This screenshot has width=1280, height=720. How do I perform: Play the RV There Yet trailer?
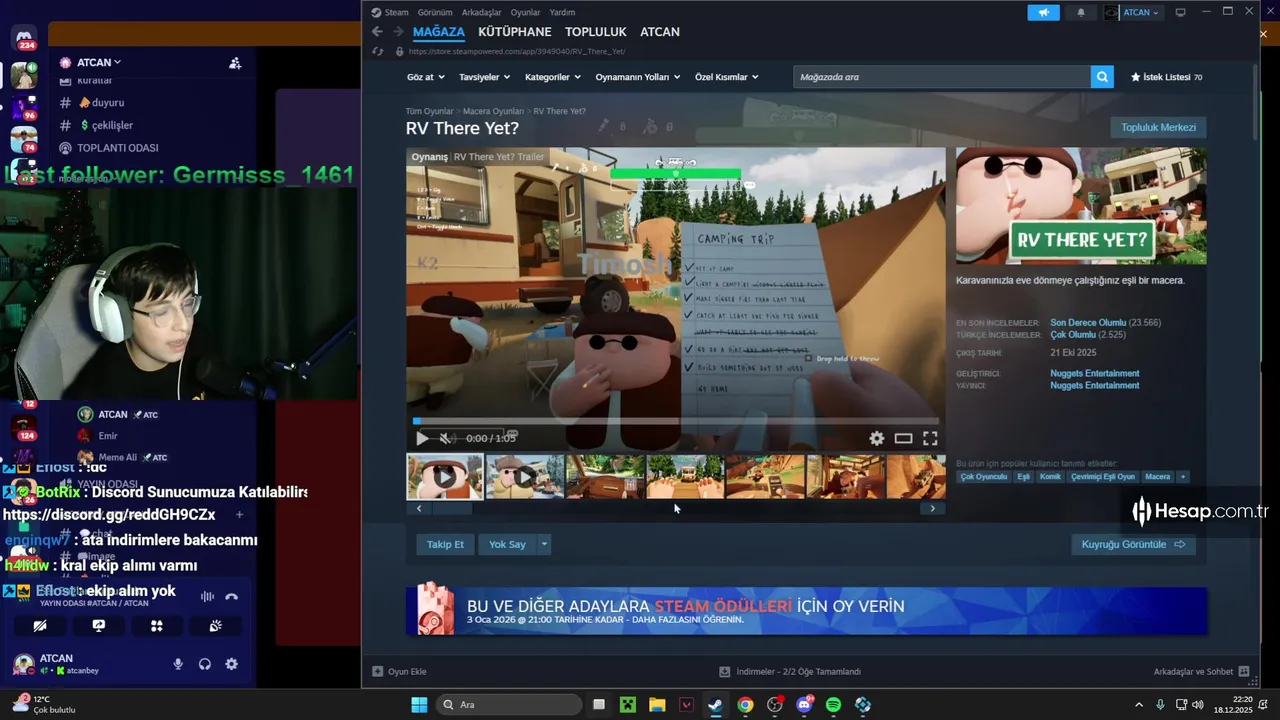(422, 438)
